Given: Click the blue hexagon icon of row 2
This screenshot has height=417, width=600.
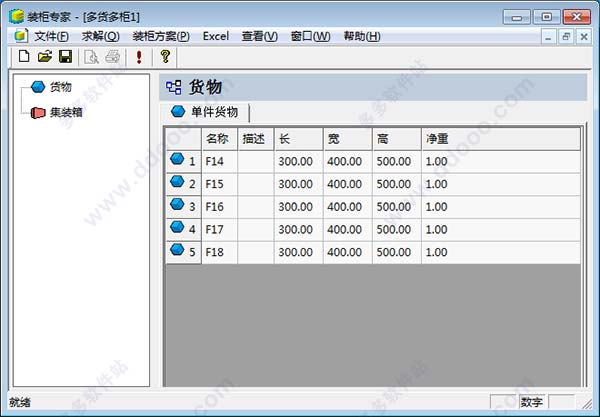Looking at the screenshot, I should coord(177,181).
